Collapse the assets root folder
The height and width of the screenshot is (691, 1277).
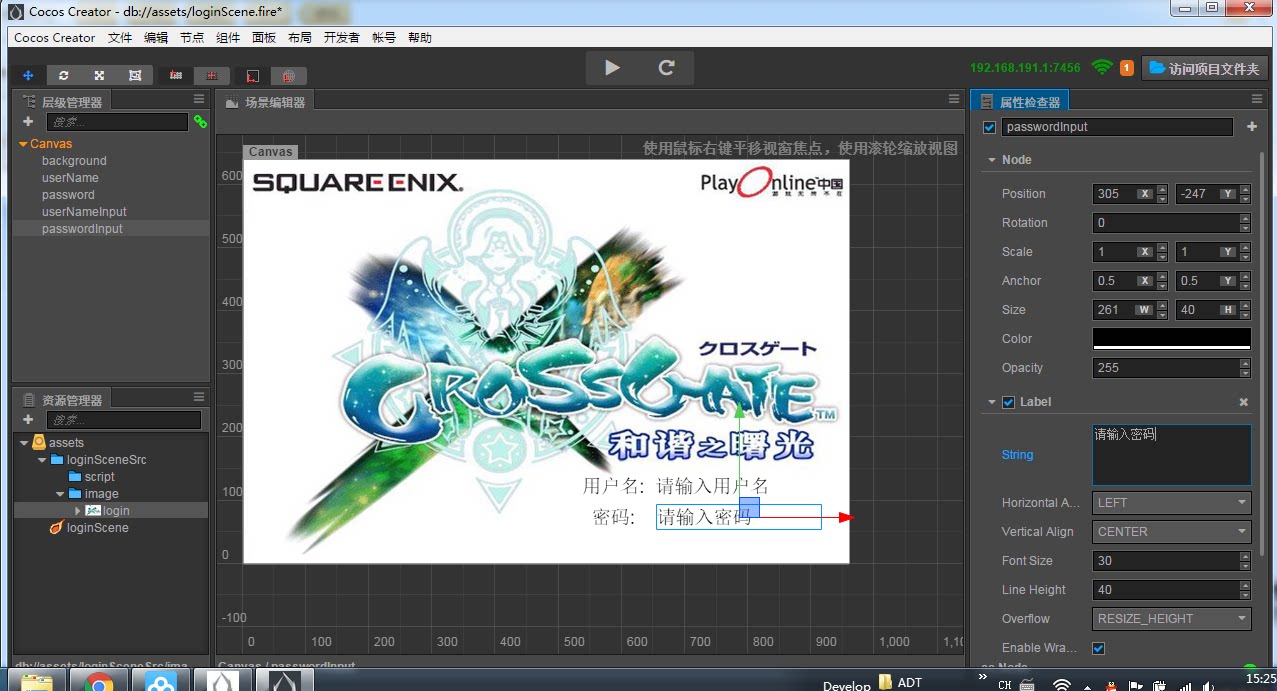pyautogui.click(x=24, y=443)
